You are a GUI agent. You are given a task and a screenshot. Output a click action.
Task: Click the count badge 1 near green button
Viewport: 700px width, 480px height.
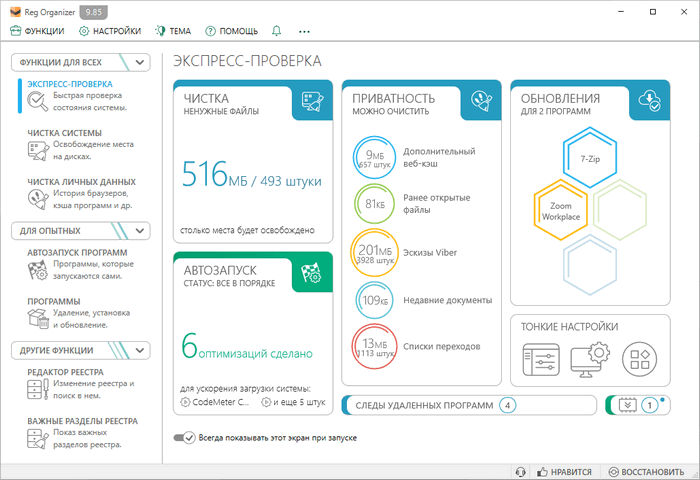(x=650, y=405)
